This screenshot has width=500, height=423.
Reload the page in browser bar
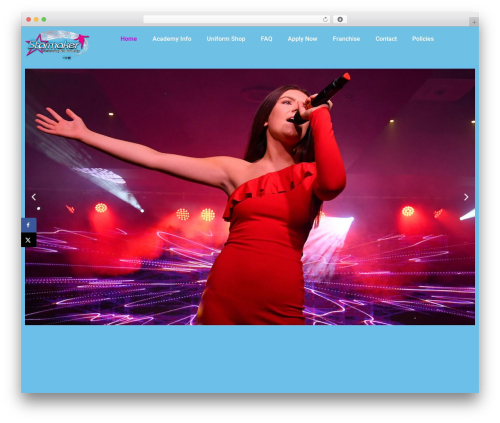(325, 19)
